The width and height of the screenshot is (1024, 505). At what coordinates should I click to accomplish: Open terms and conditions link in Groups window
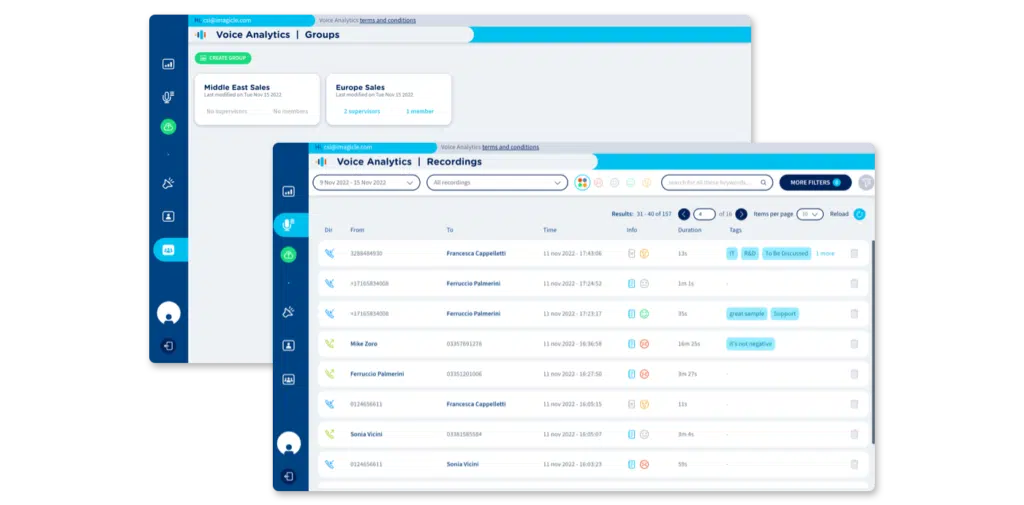click(387, 20)
